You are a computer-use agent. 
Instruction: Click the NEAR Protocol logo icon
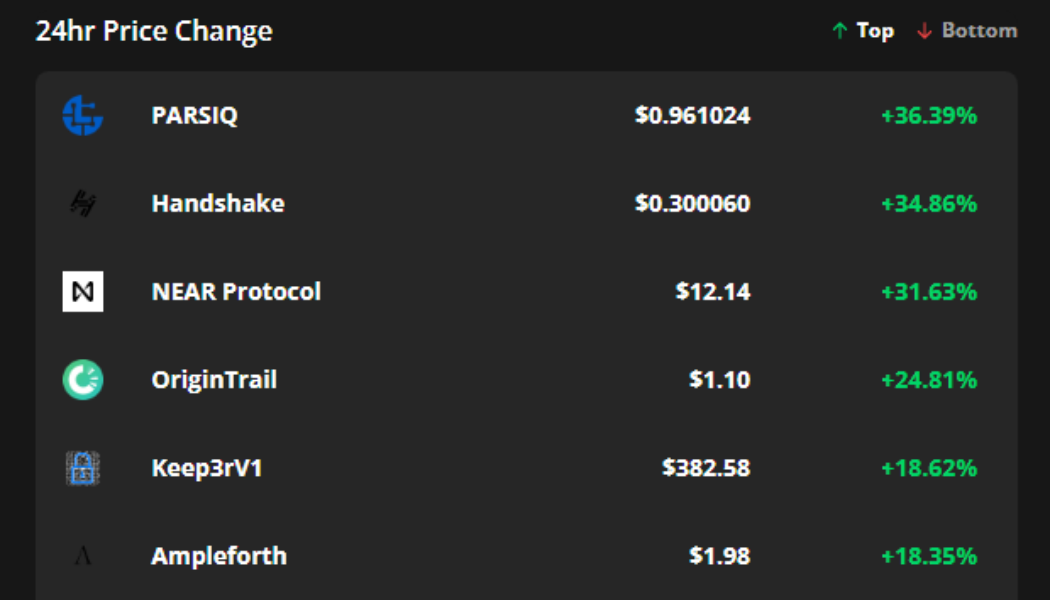pos(83,292)
